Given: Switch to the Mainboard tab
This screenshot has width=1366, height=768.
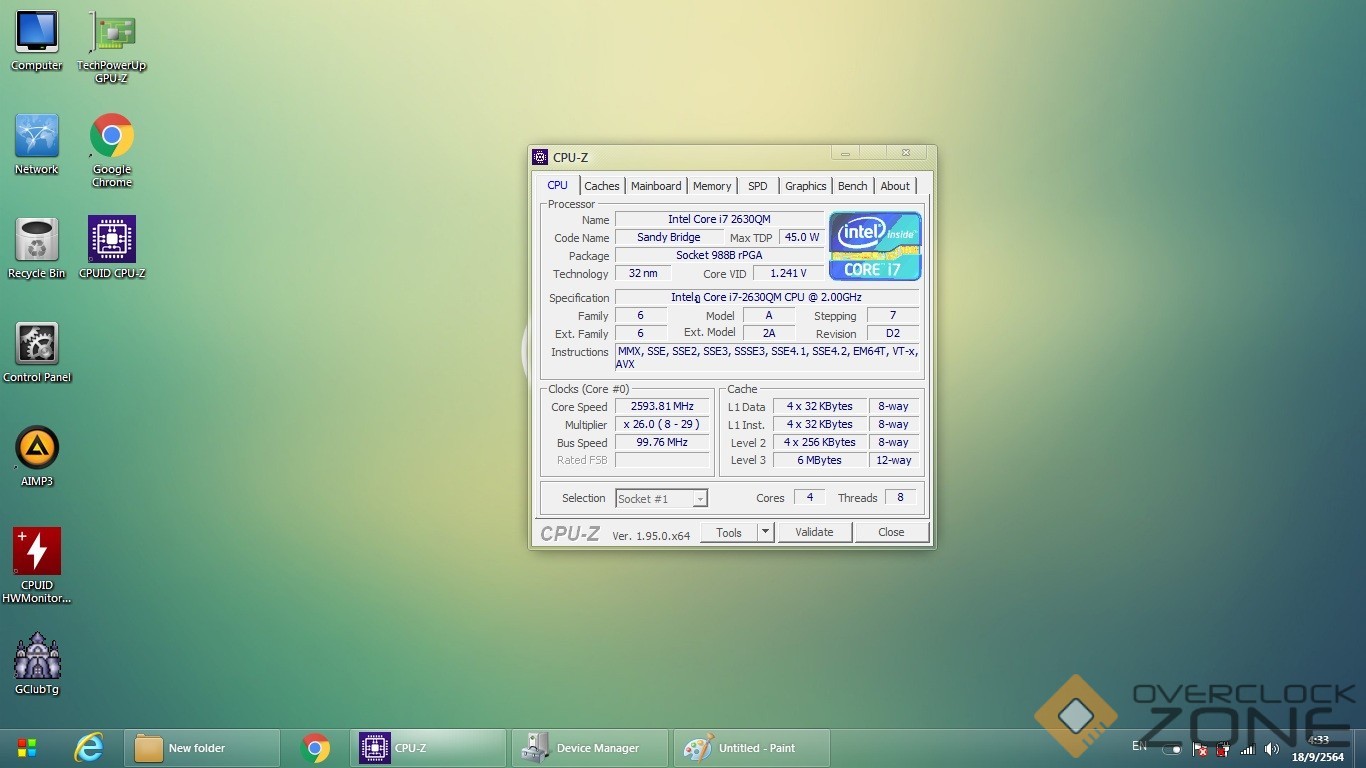Looking at the screenshot, I should (656, 186).
